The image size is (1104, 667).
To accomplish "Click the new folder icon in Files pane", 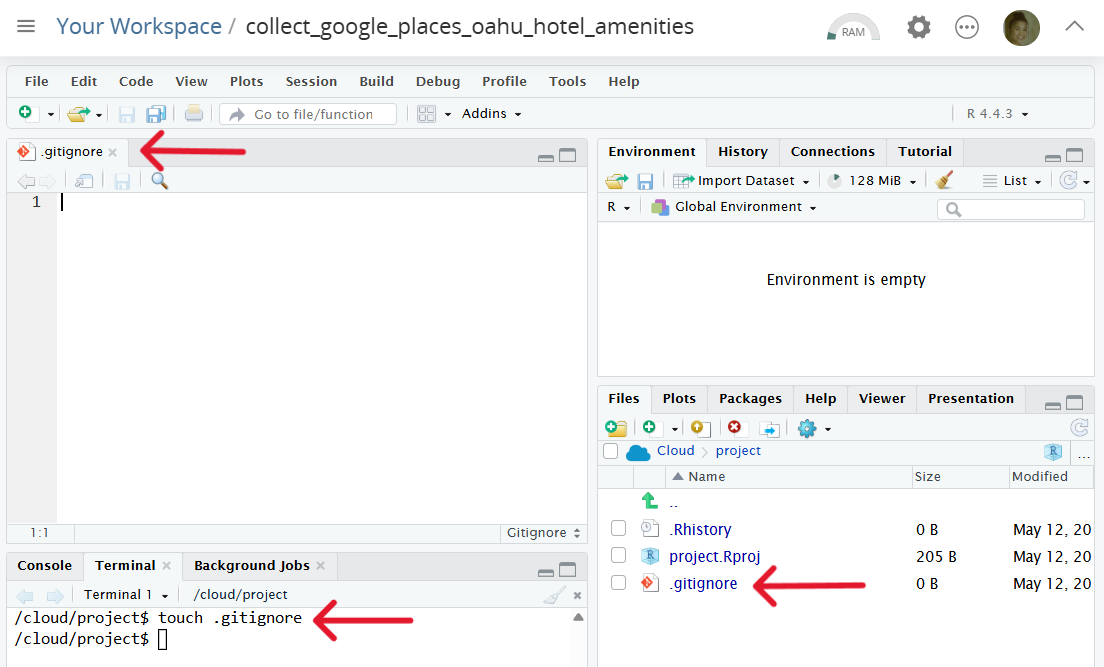I will (616, 428).
